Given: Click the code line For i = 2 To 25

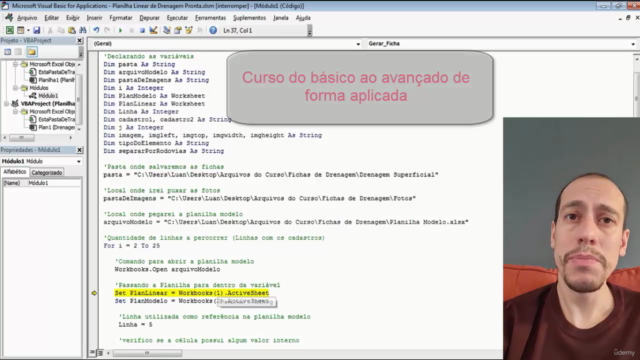Looking at the screenshot, I should pos(131,246).
